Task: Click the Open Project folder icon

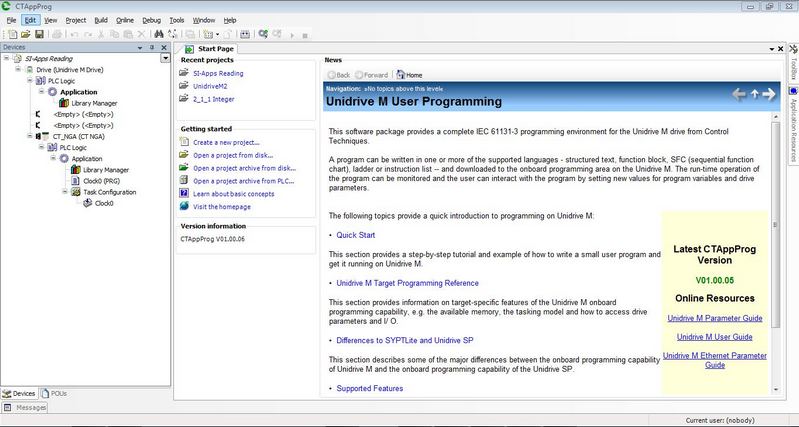Action: point(25,34)
